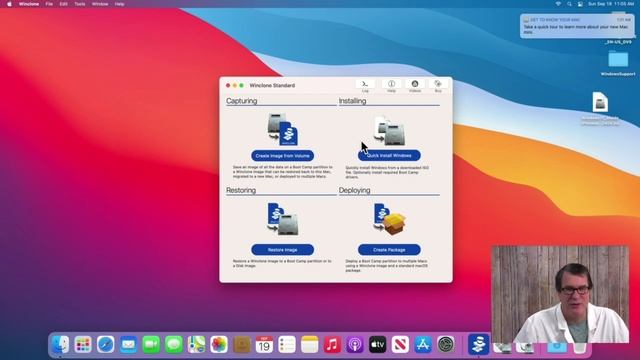Open News from the Dock
Screen dimensions: 640x360
click(x=400, y=344)
